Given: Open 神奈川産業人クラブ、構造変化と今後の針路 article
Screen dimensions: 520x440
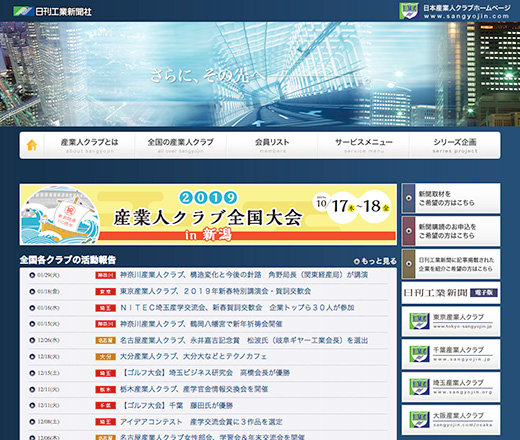Looking at the screenshot, I should [244, 275].
